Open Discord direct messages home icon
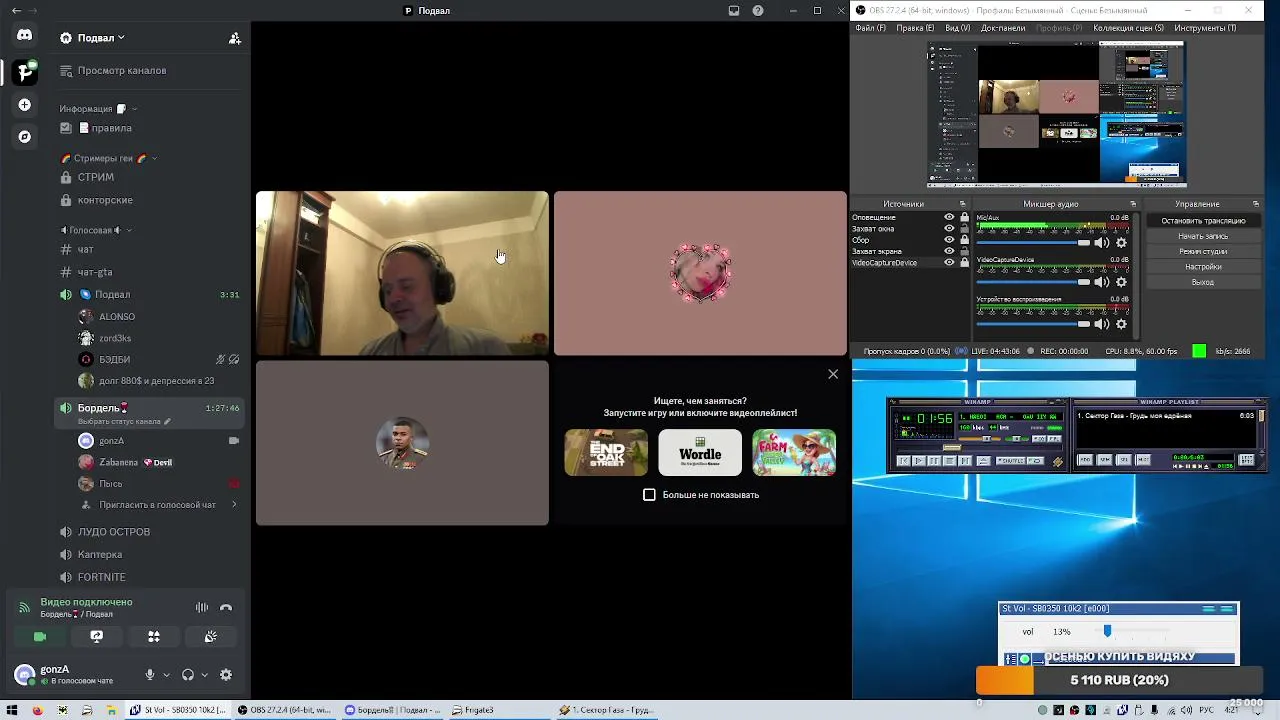Screen dimensions: 1280x720 coord(25,35)
